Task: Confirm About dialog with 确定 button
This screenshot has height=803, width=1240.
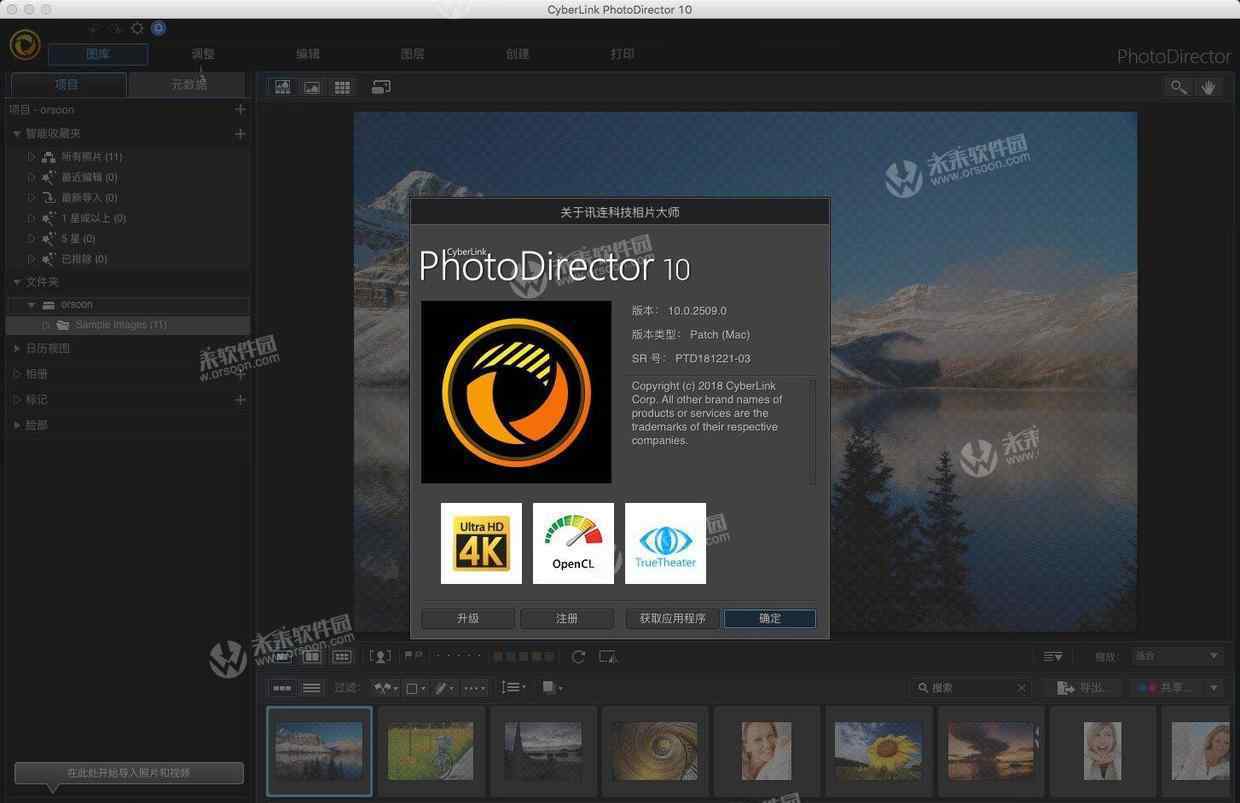Action: pyautogui.click(x=770, y=619)
